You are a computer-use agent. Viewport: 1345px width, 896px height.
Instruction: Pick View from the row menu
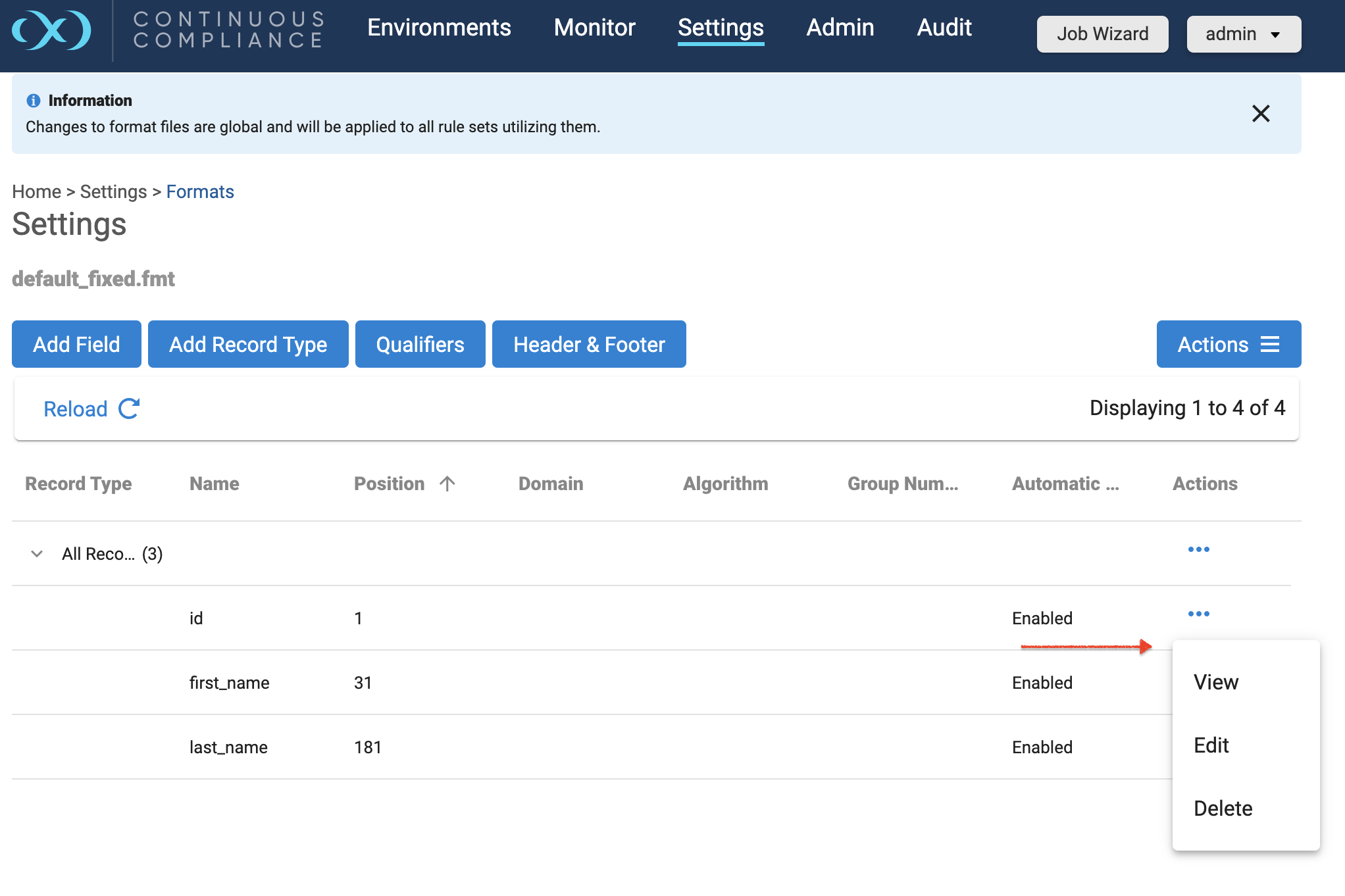(1215, 682)
